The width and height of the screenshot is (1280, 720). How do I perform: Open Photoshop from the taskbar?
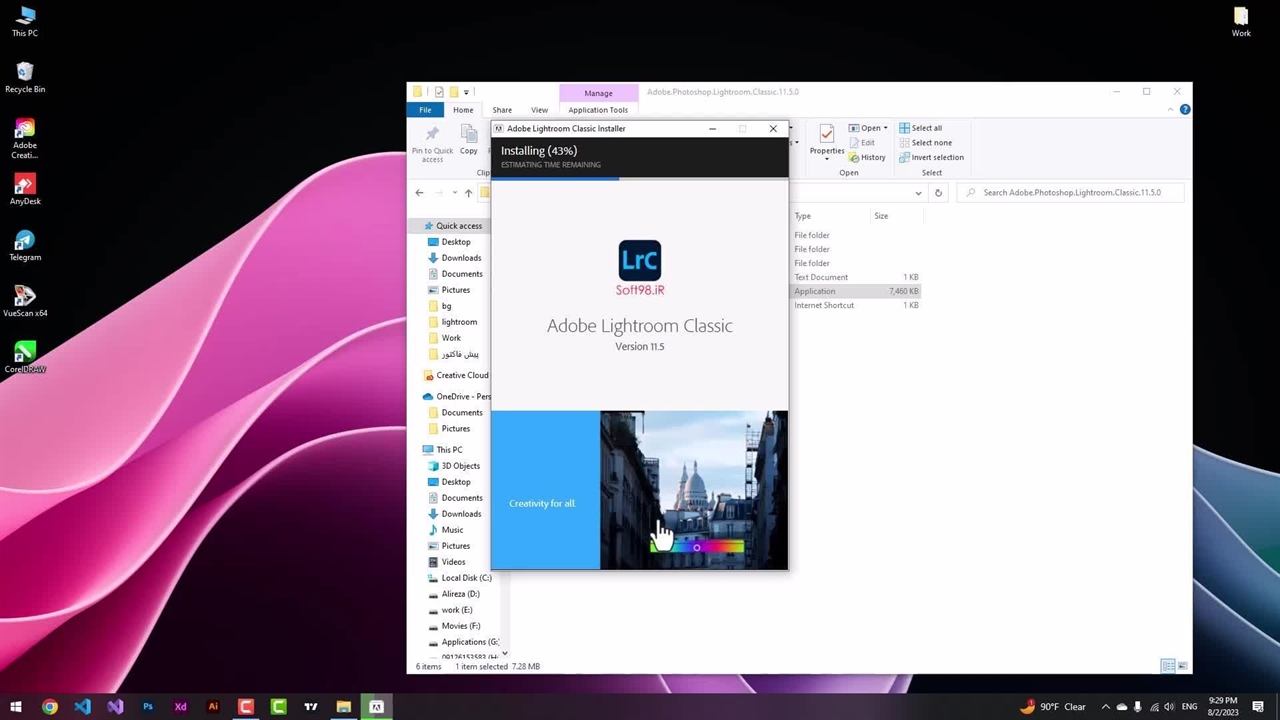[148, 707]
